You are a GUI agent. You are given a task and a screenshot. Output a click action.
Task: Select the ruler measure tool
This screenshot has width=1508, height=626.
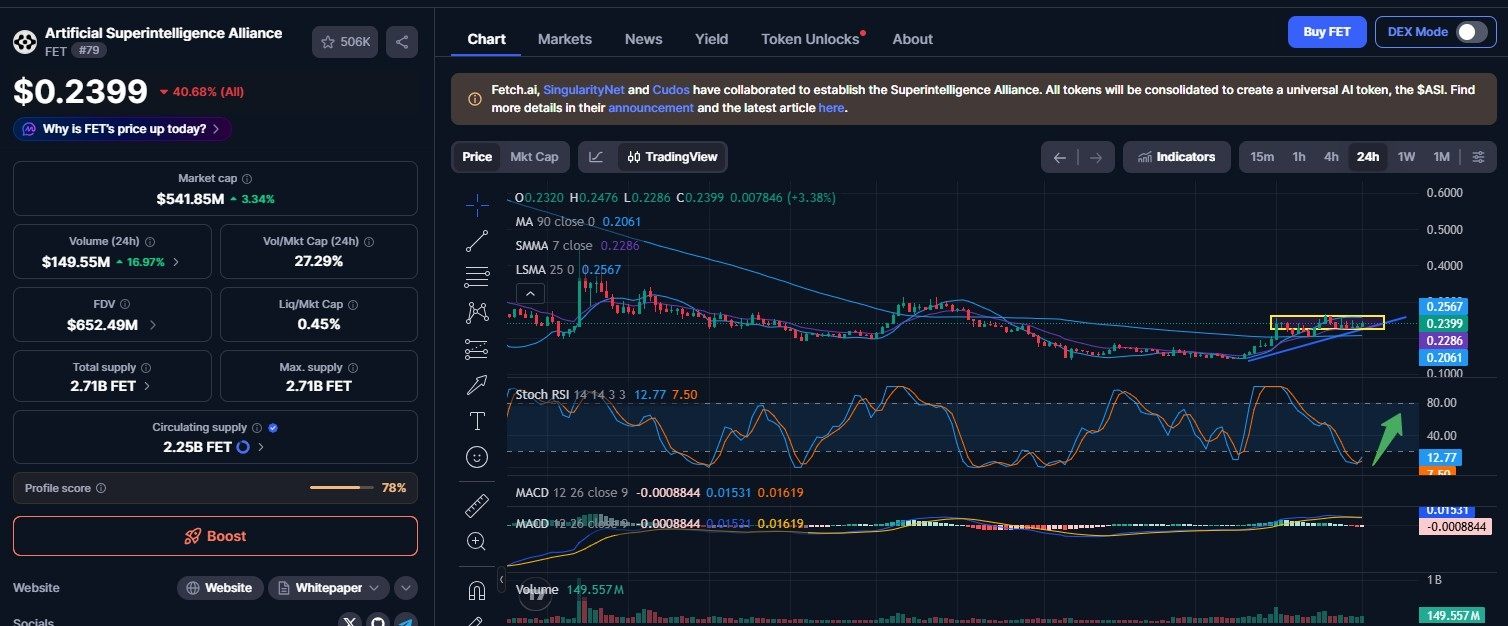click(x=477, y=505)
